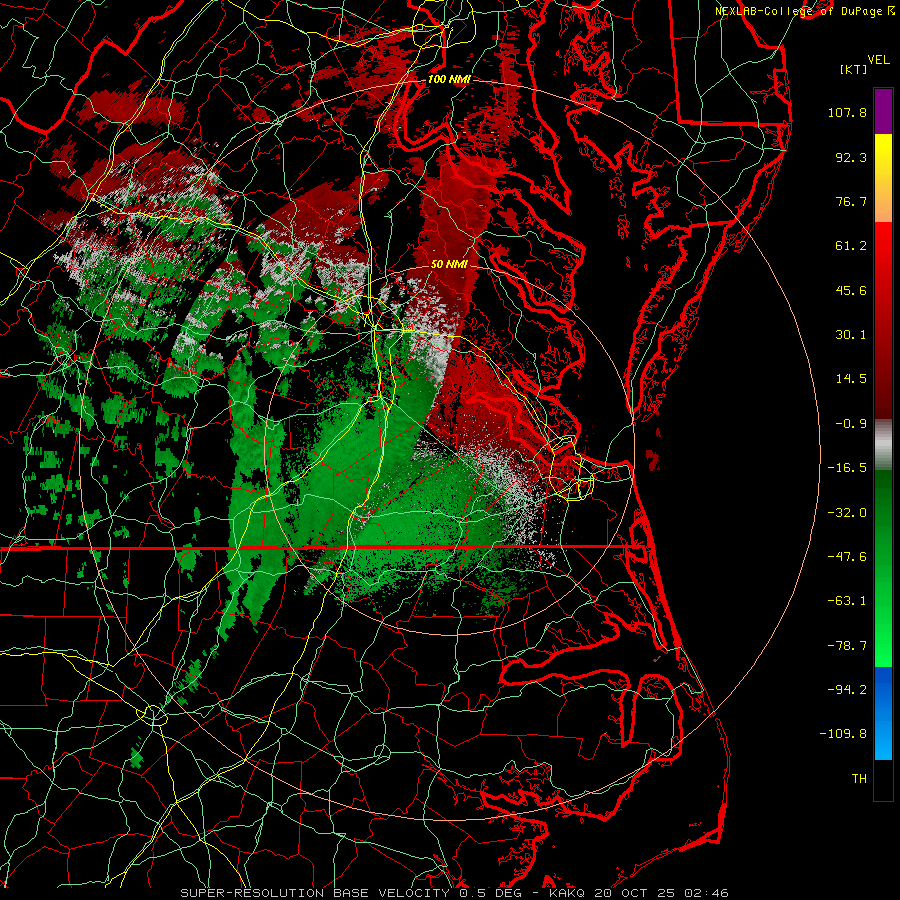Viewport: 900px width, 900px height.
Task: Pick the gray near-zero segment of the color bar
Action: point(883,445)
